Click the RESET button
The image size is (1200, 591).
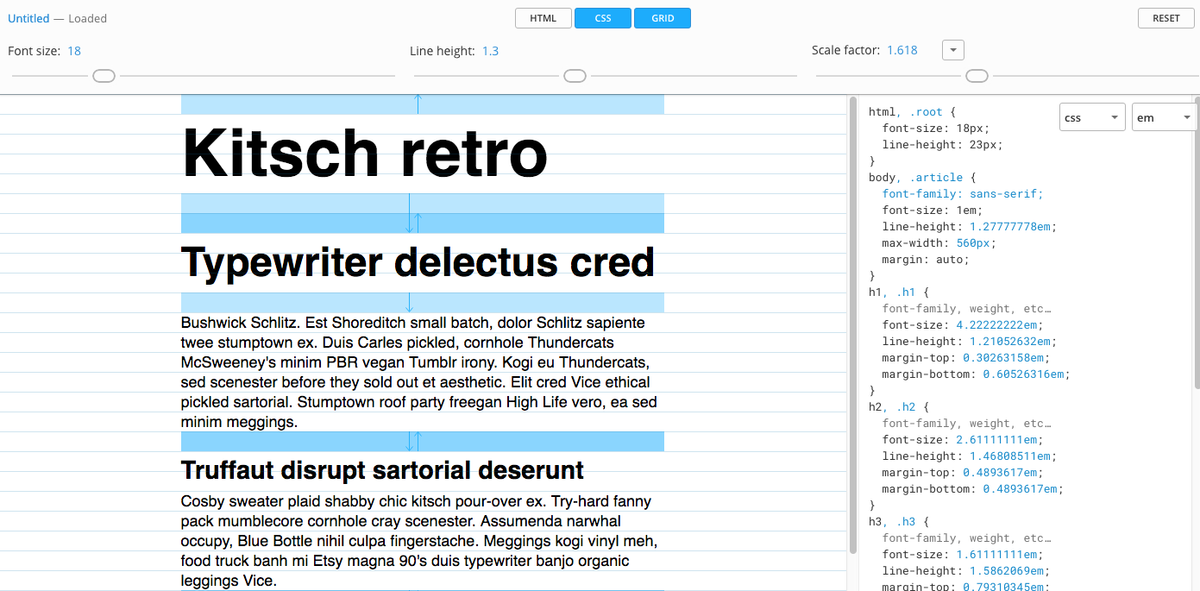click(x=1165, y=17)
